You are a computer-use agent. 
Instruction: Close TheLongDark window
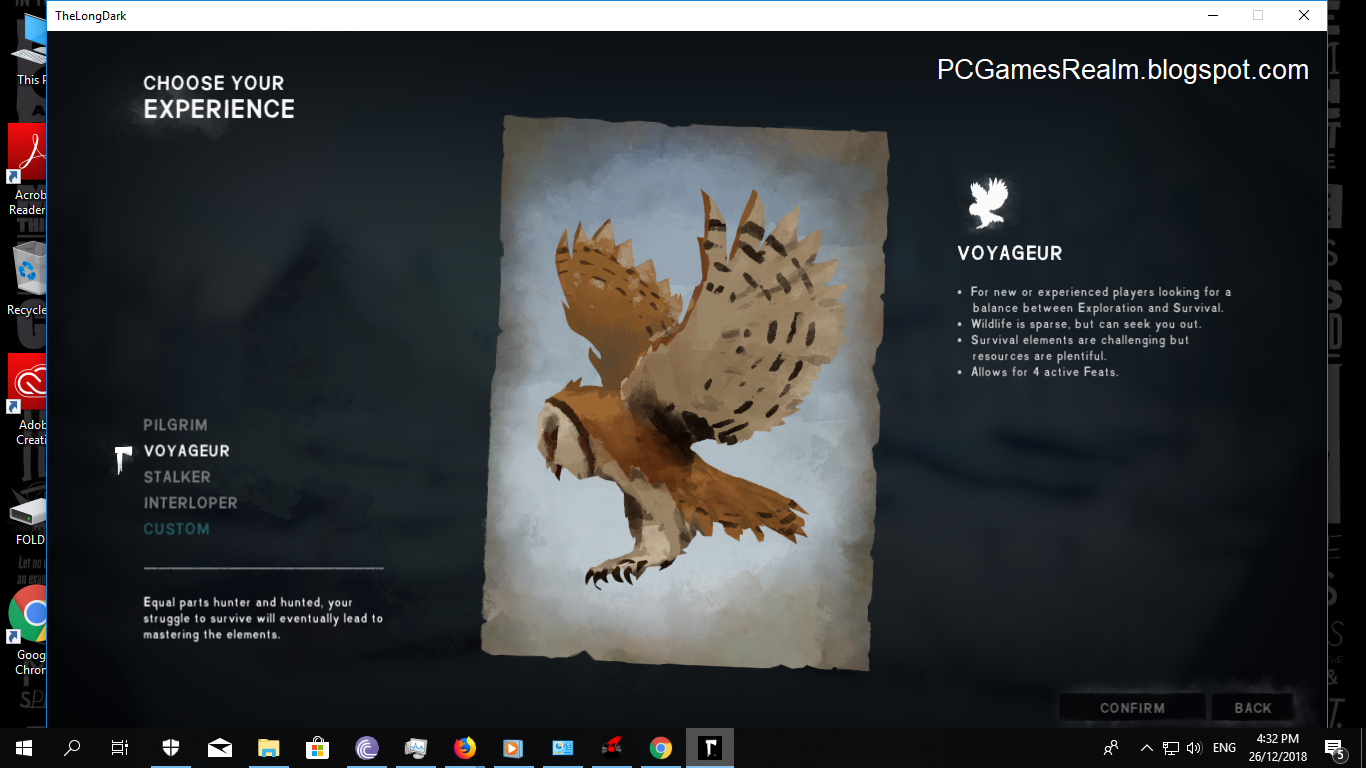[x=1304, y=15]
